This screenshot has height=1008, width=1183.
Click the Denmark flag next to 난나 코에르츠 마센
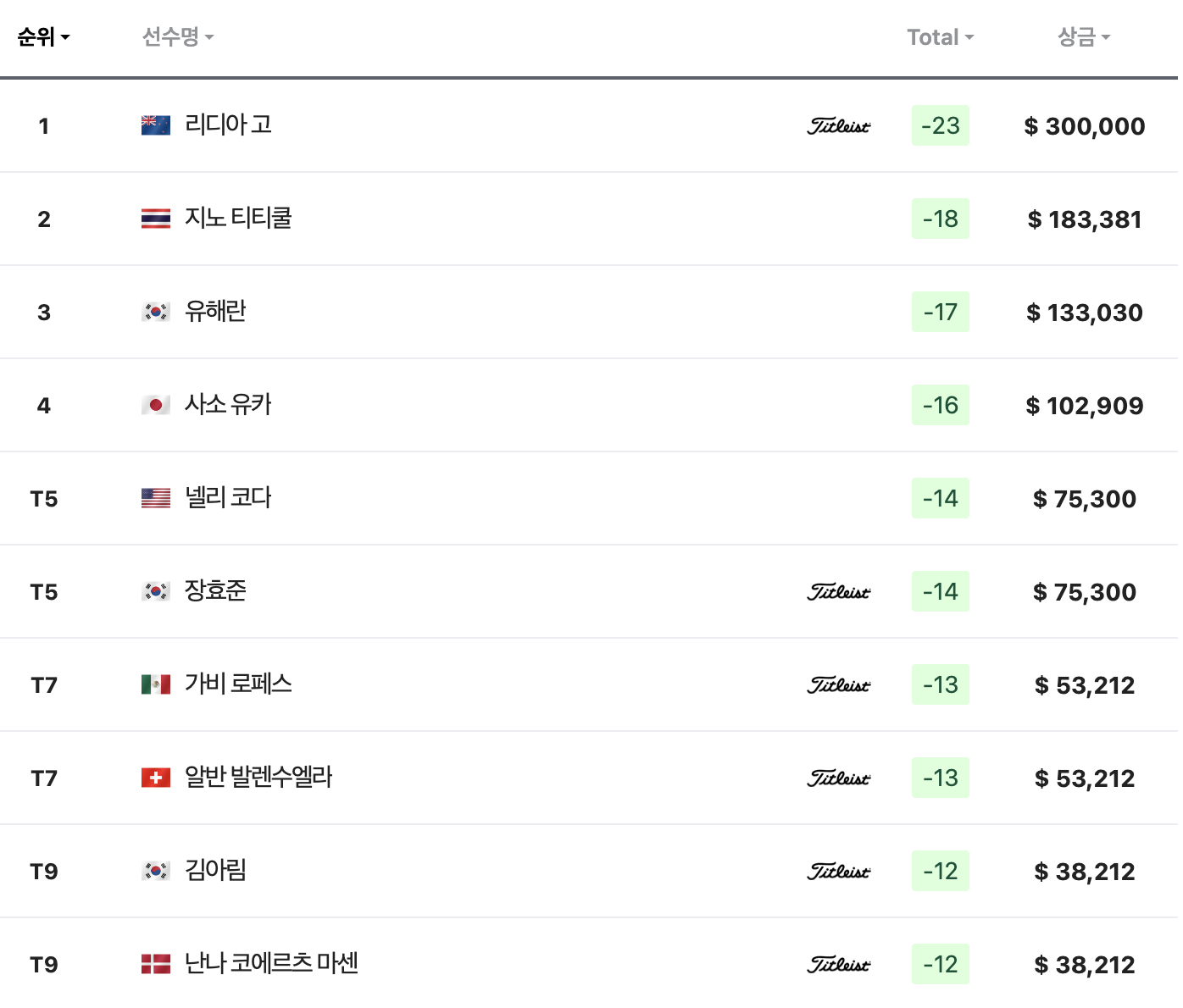pyautogui.click(x=156, y=963)
